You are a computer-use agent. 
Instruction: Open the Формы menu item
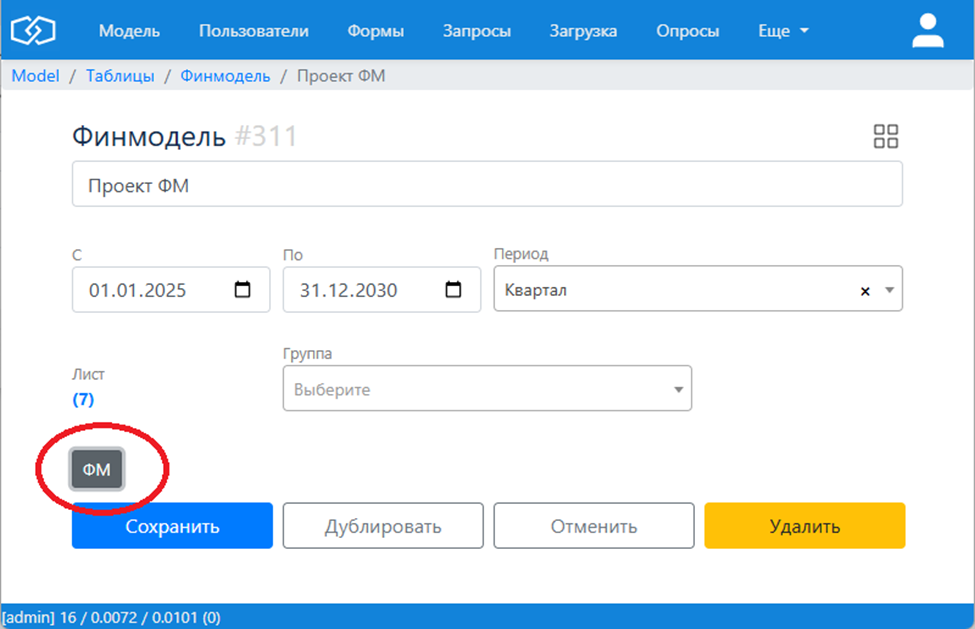click(376, 31)
